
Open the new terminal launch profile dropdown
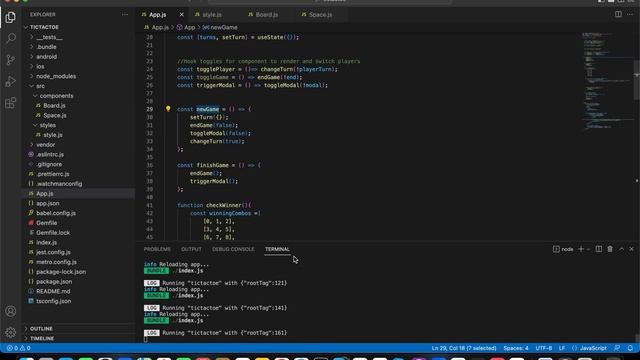click(x=588, y=249)
